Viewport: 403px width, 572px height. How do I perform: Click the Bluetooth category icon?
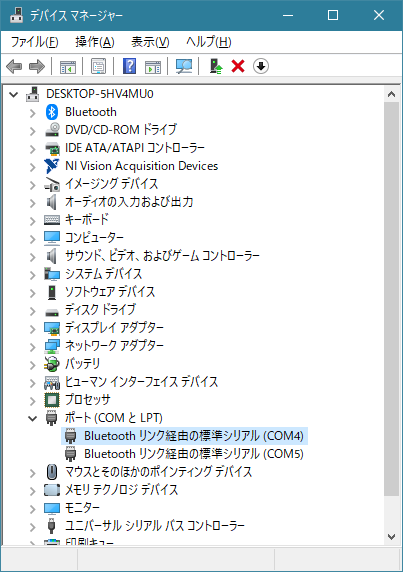[x=52, y=112]
